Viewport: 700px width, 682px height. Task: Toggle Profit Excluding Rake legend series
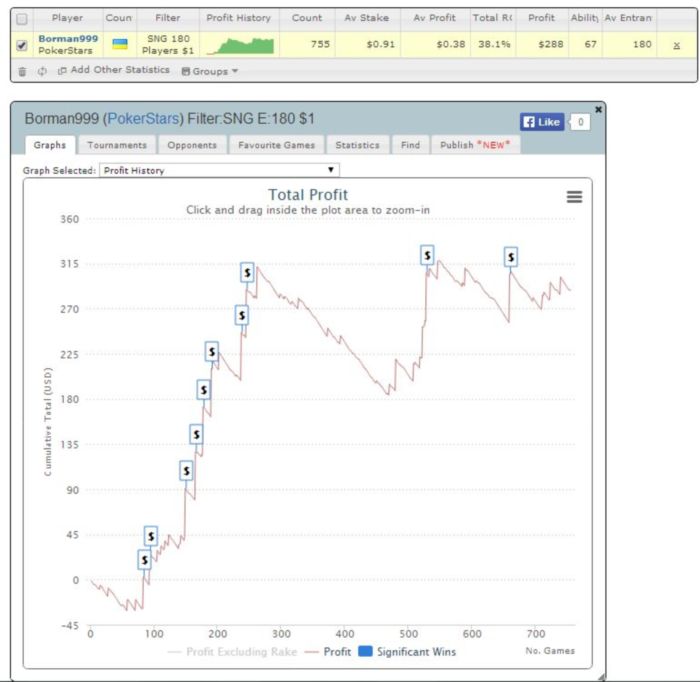point(232,652)
